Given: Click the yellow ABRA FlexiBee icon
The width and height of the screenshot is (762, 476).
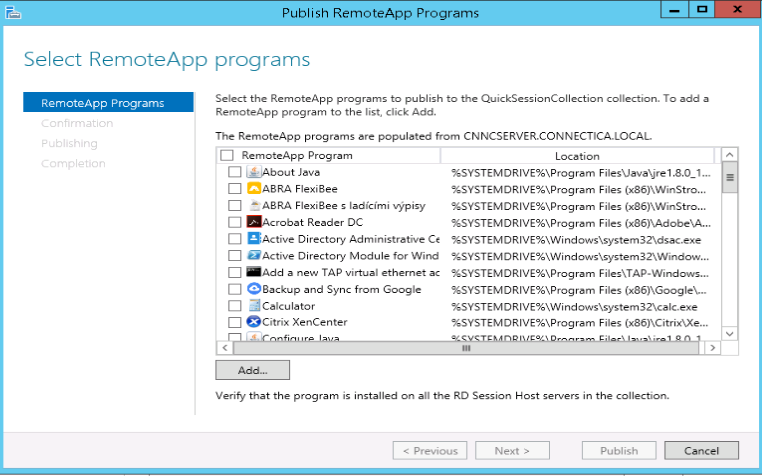Looking at the screenshot, I should pyautogui.click(x=254, y=188).
